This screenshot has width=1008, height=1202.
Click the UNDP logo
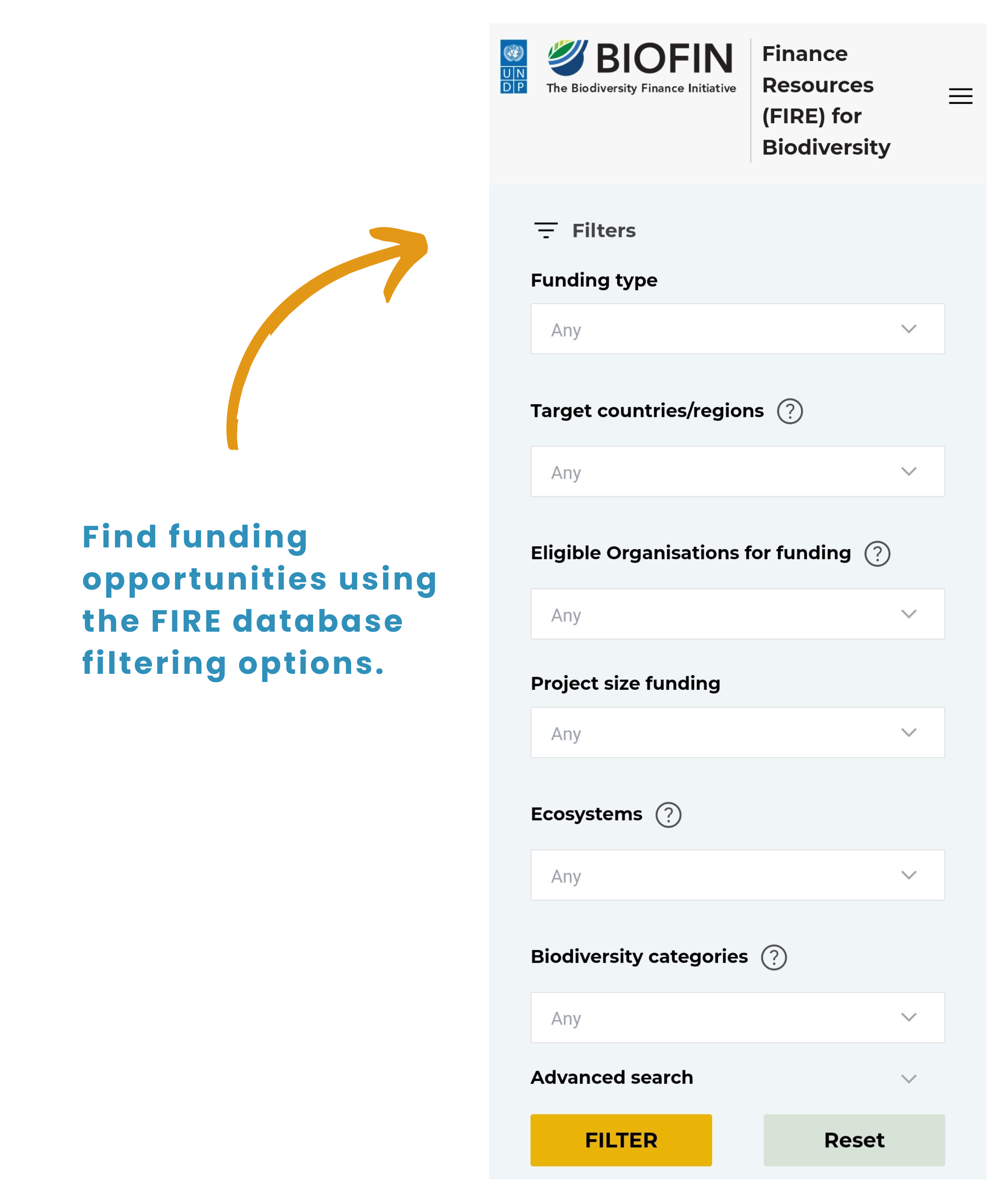tap(513, 66)
